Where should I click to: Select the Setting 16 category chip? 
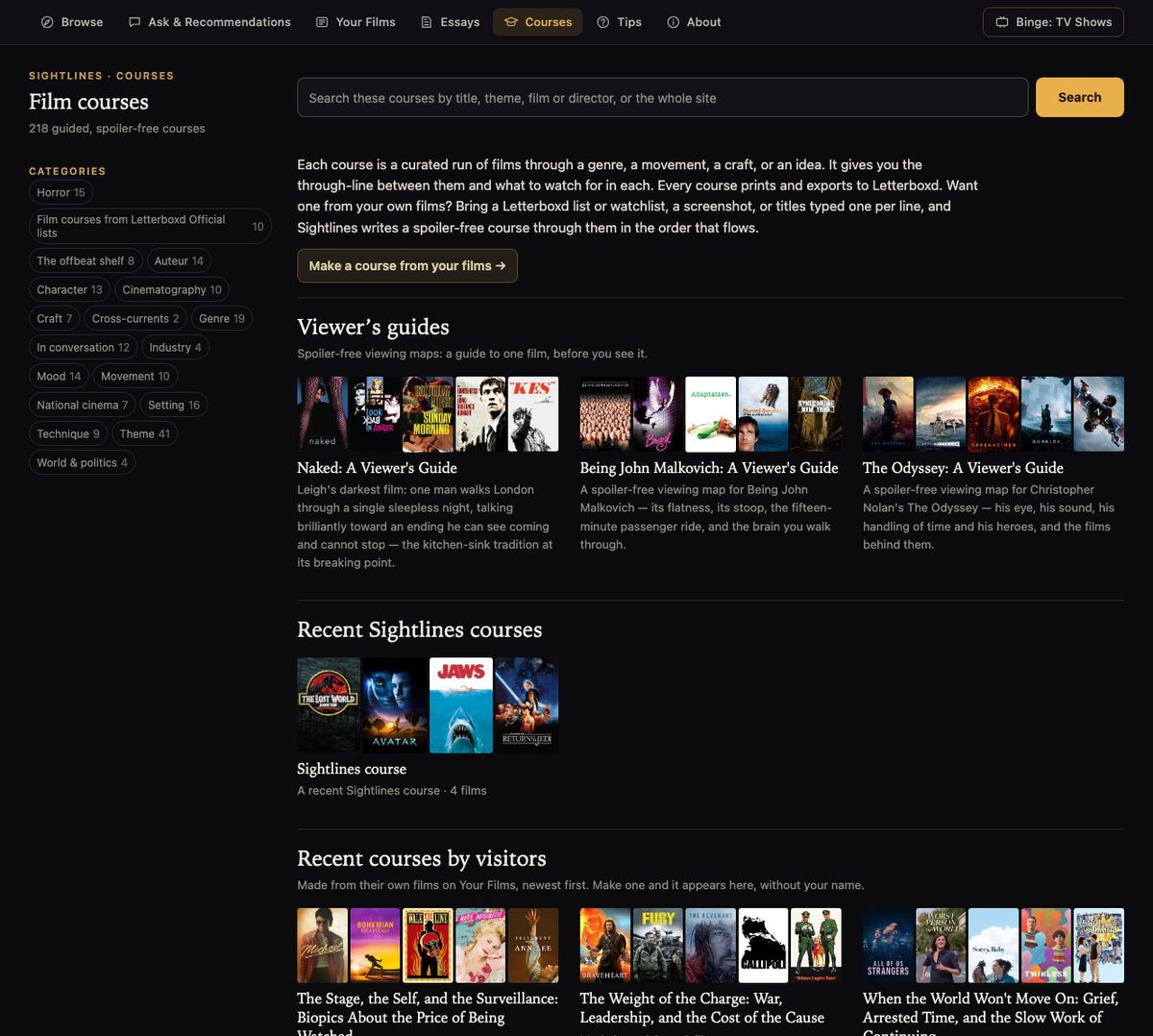(174, 405)
